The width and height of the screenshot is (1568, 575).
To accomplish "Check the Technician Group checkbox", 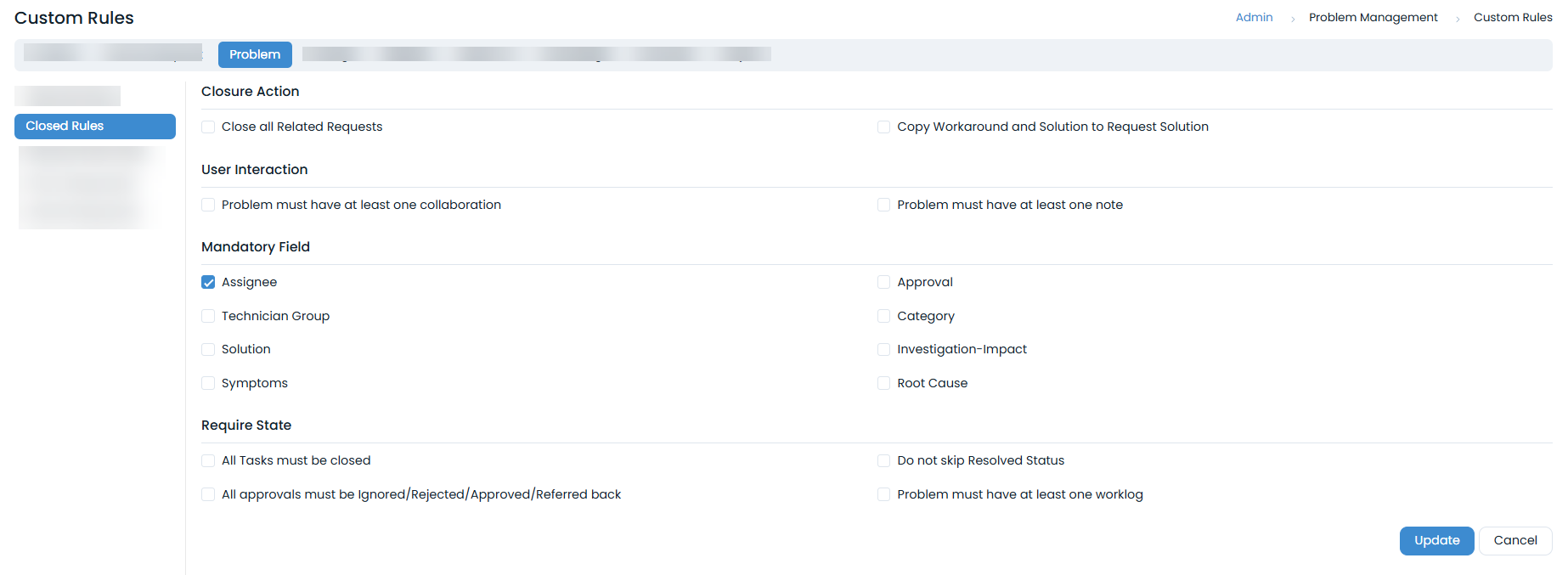I will point(208,317).
